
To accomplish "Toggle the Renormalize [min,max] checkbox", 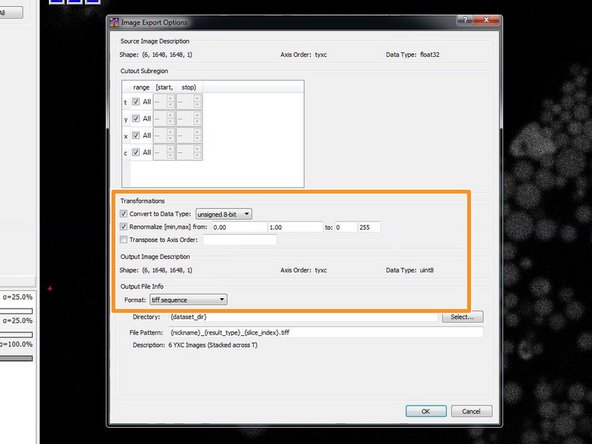I will (123, 227).
